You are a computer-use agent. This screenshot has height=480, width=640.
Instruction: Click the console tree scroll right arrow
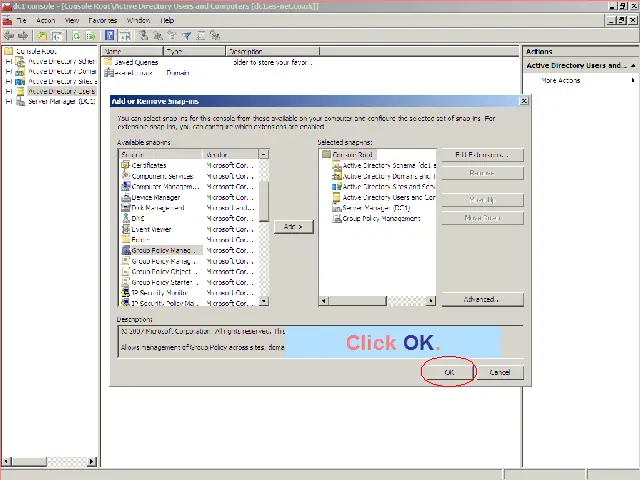pyautogui.click(x=92, y=461)
